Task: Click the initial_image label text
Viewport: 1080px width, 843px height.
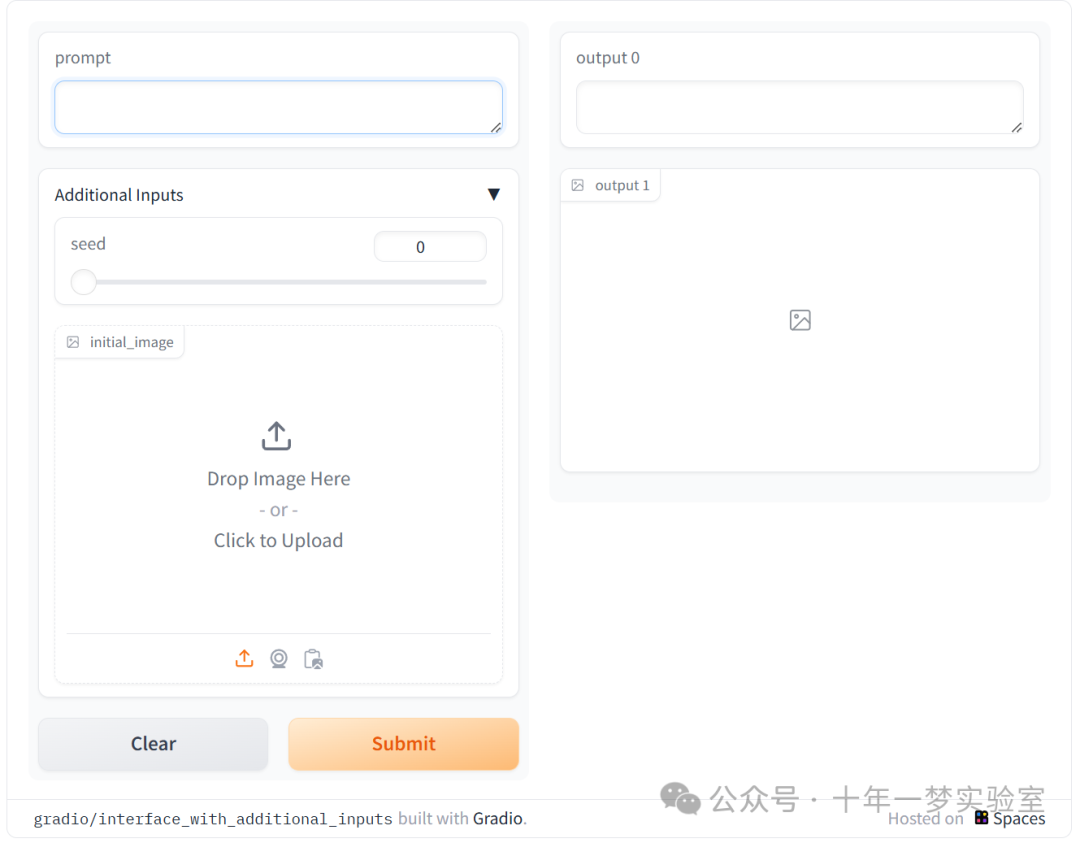Action: (132, 342)
